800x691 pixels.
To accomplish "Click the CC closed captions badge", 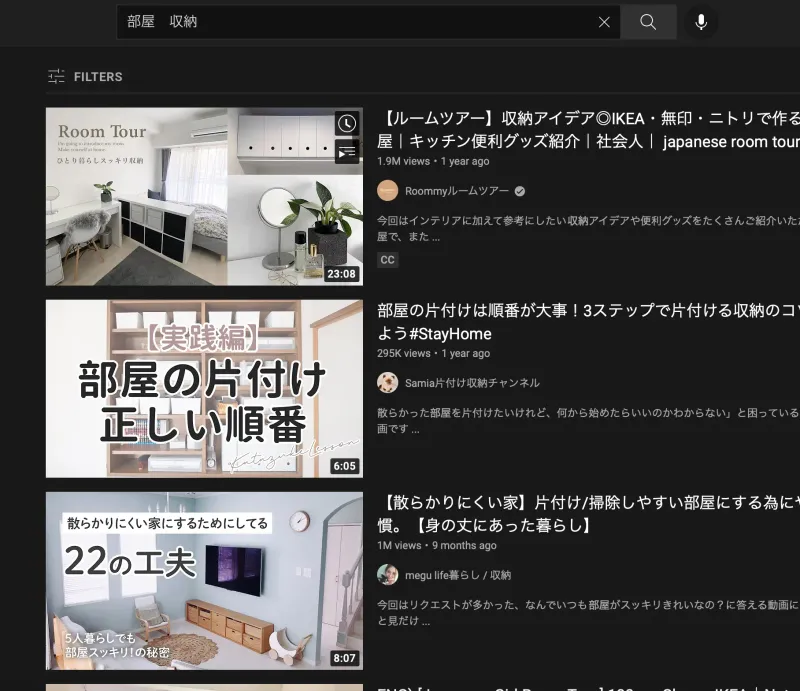I will click(x=386, y=259).
